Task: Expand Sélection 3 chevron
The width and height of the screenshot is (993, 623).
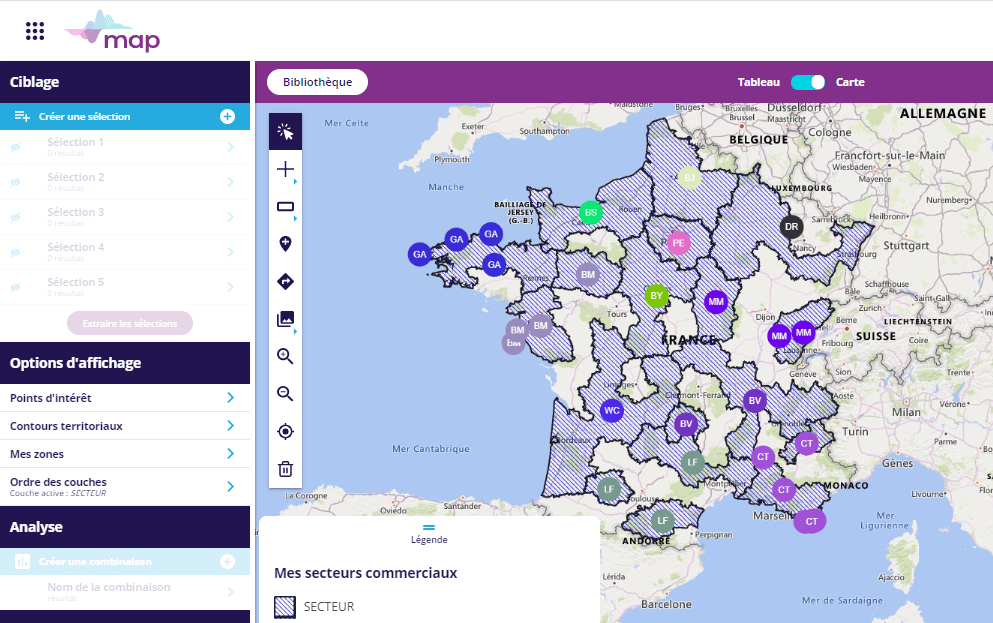Action: click(x=231, y=217)
